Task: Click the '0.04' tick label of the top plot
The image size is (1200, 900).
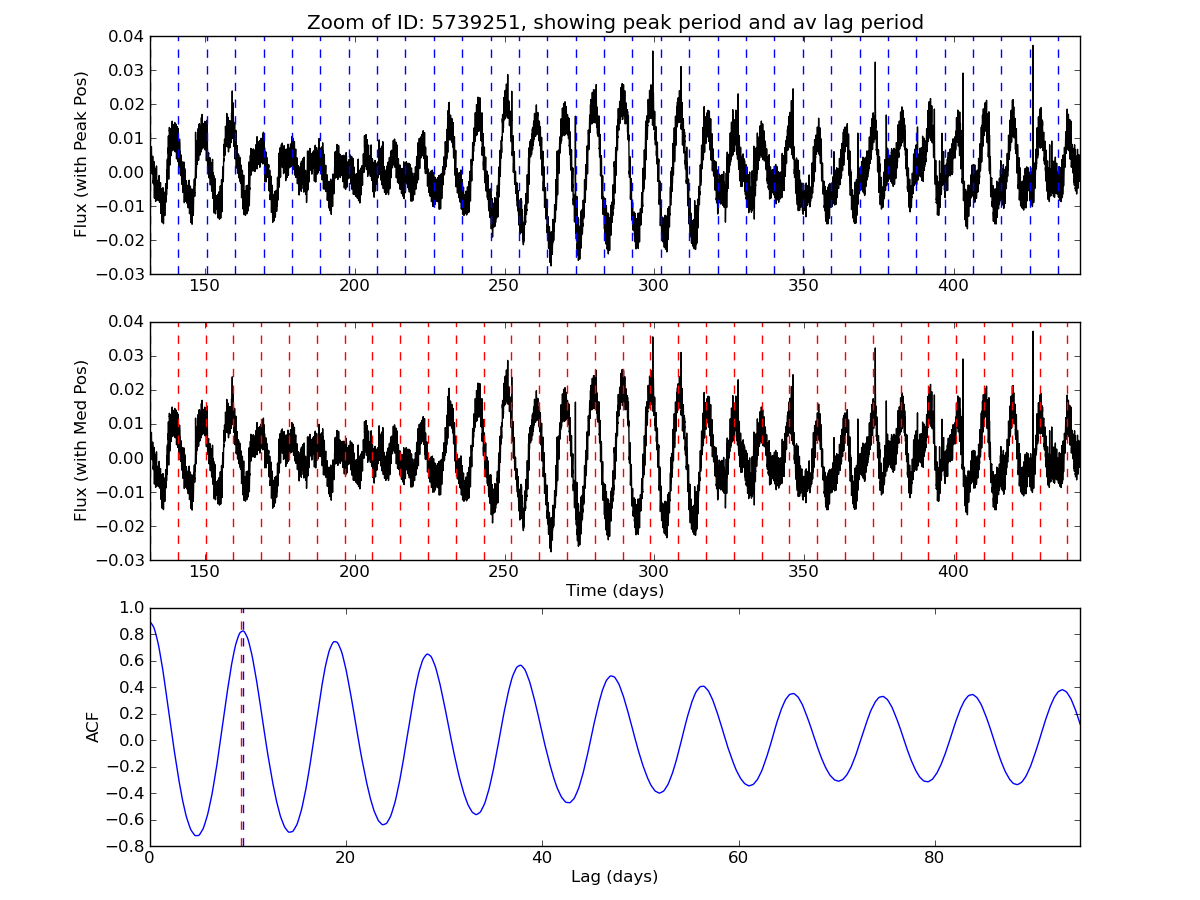Action: pos(126,37)
